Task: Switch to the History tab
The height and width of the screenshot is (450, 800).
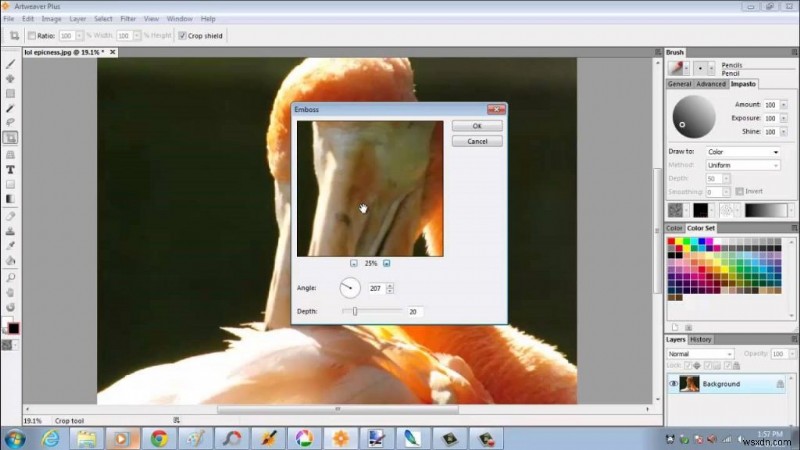Action: click(701, 339)
